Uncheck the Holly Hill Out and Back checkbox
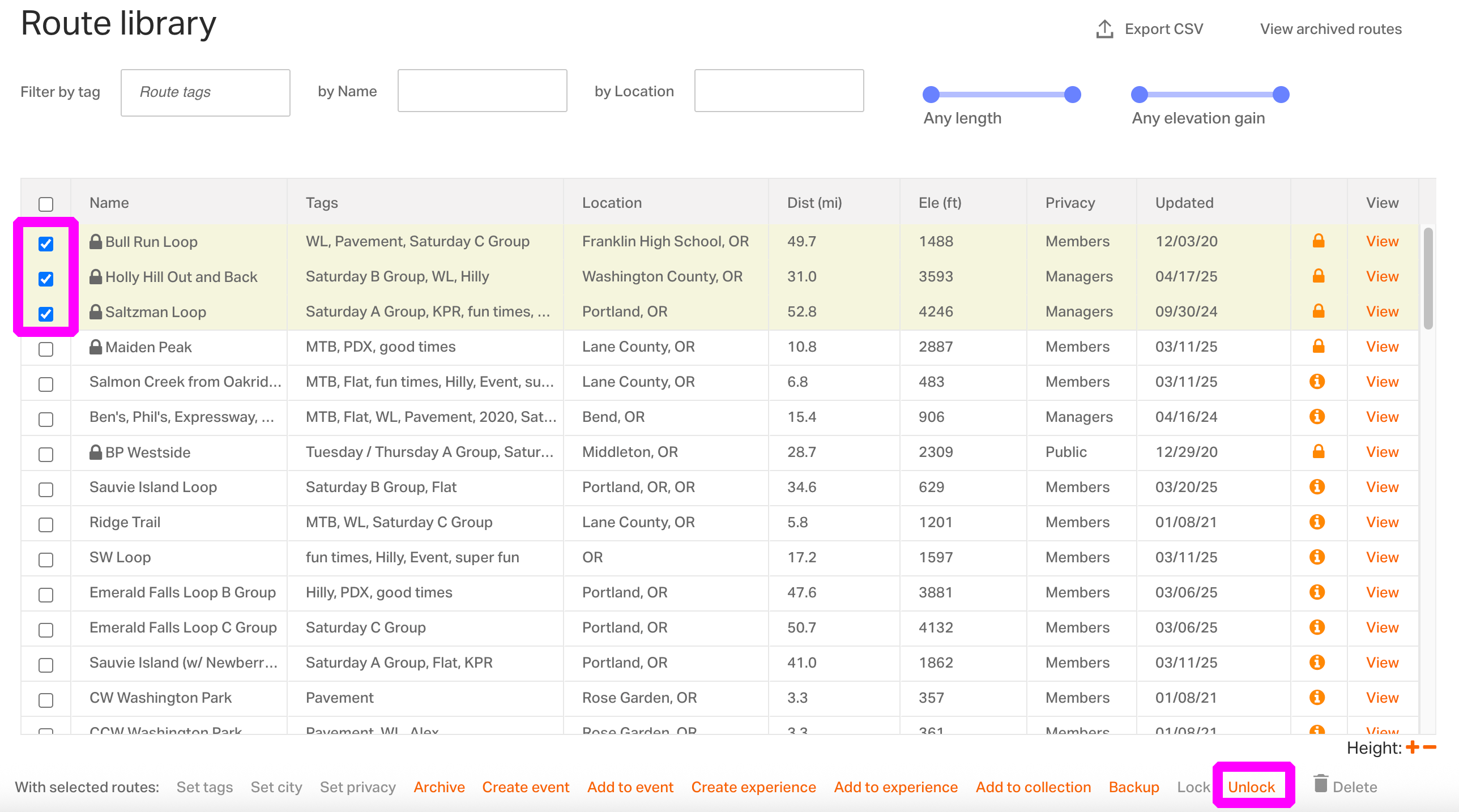1459x812 pixels. [46, 279]
